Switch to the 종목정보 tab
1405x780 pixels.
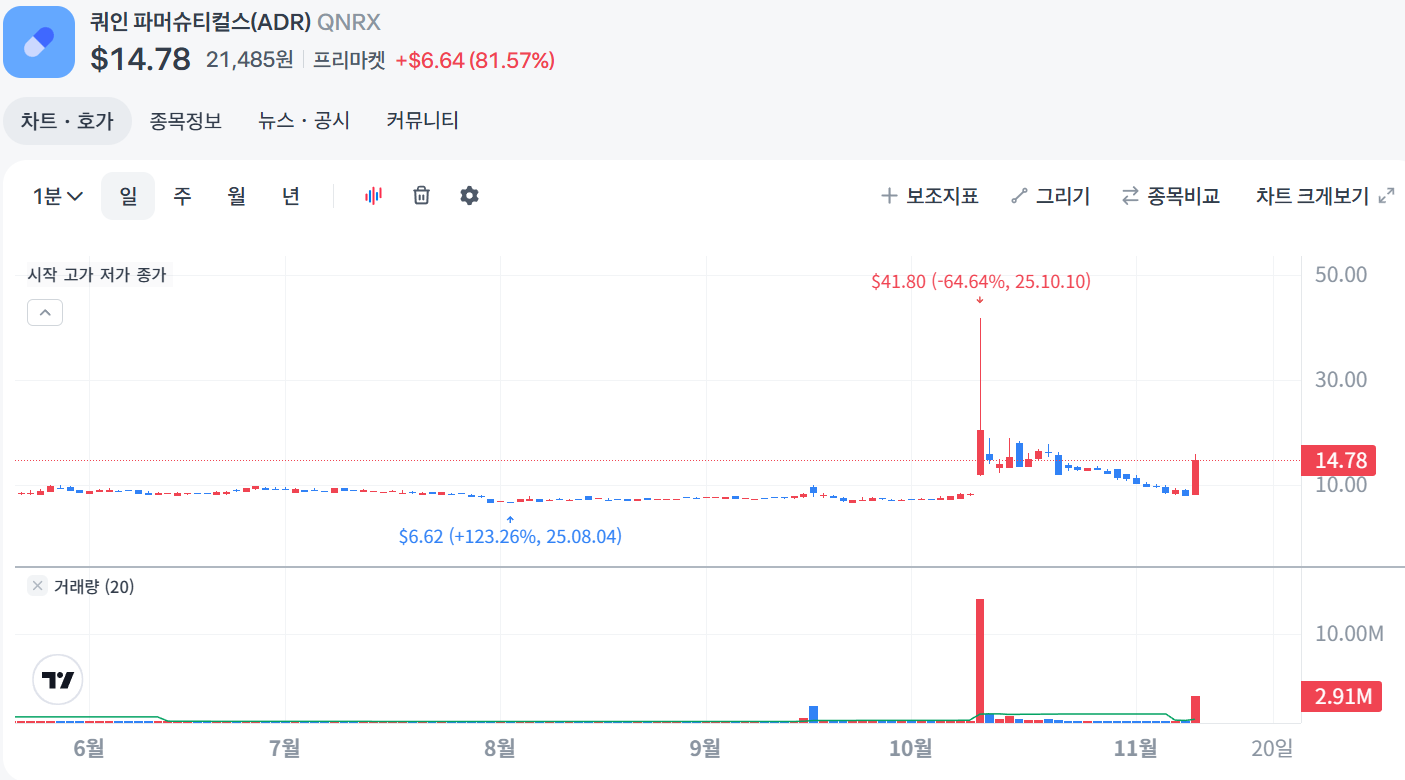(x=185, y=120)
